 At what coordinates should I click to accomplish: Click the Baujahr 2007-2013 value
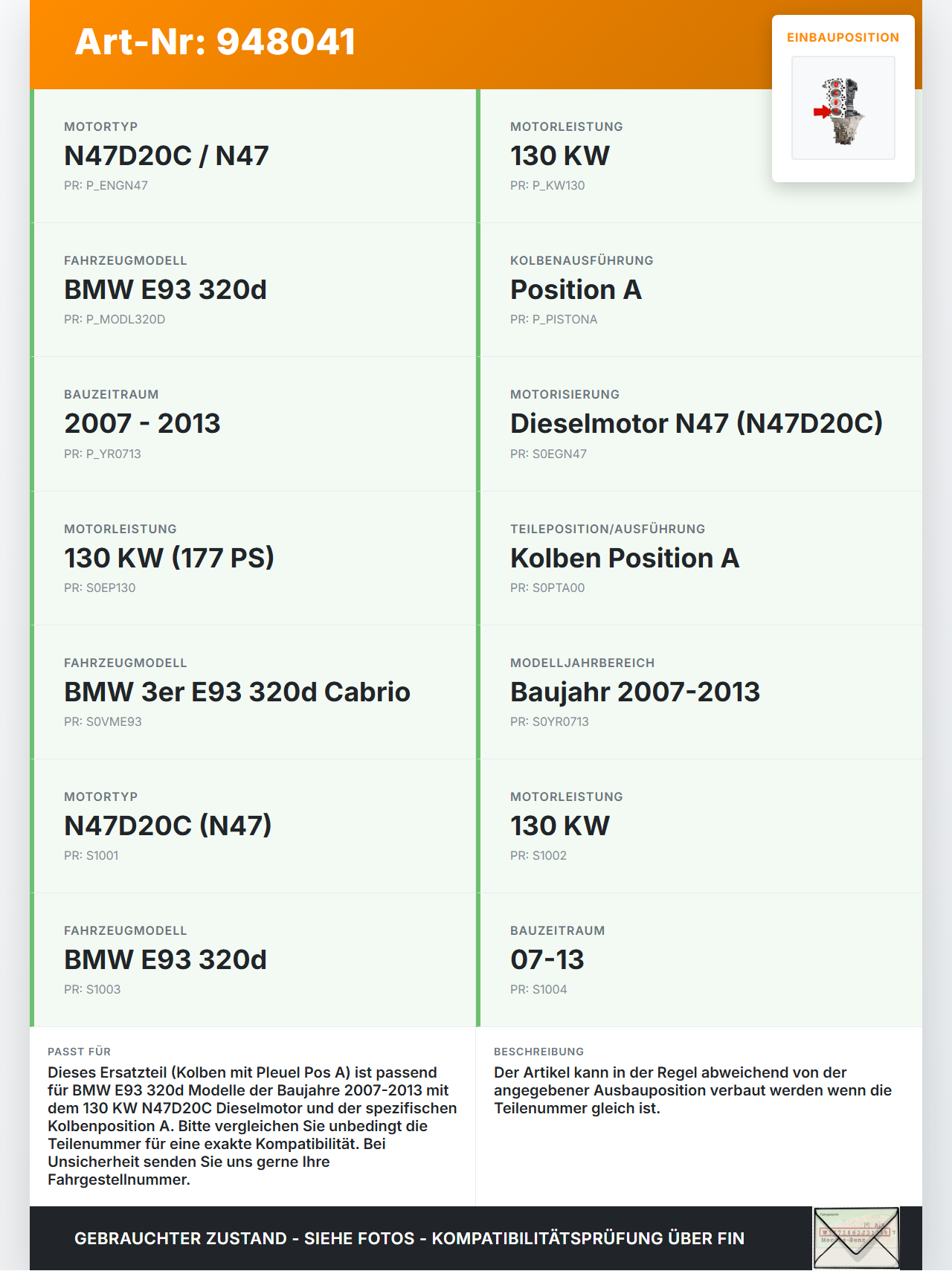pyautogui.click(x=635, y=692)
